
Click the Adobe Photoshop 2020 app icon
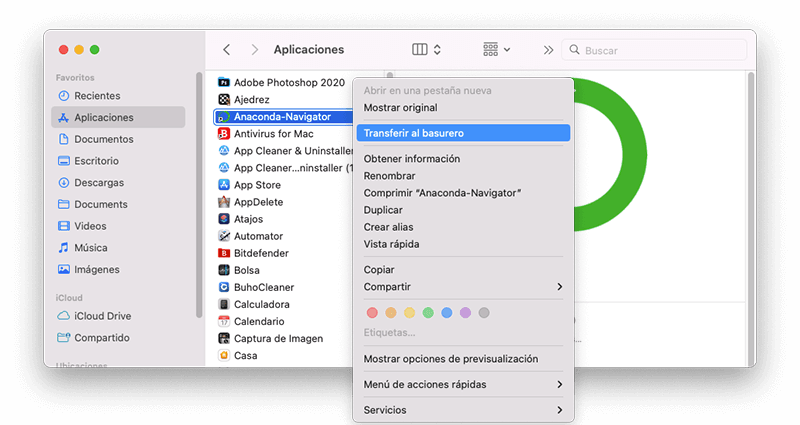pos(223,82)
